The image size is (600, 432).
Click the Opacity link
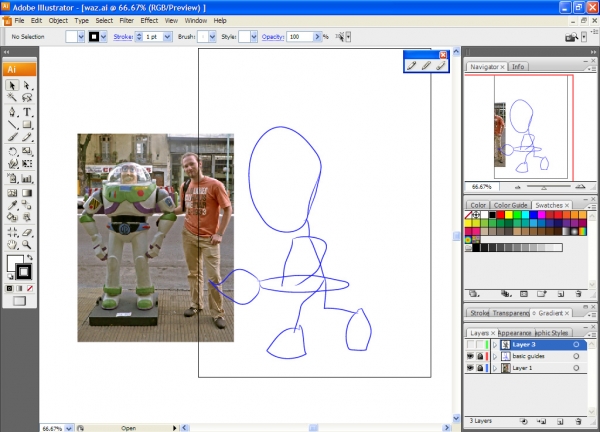coord(273,37)
